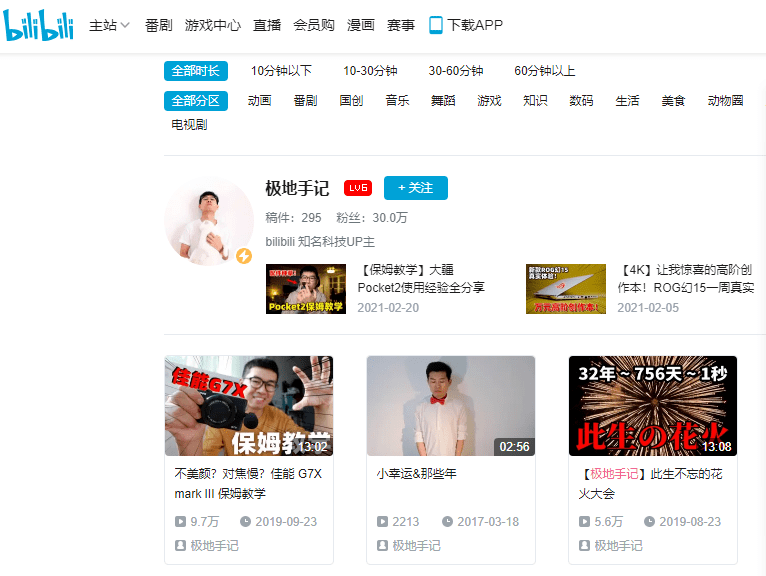
Task: Click the phone icon beside 下载APP
Action: coord(435,25)
